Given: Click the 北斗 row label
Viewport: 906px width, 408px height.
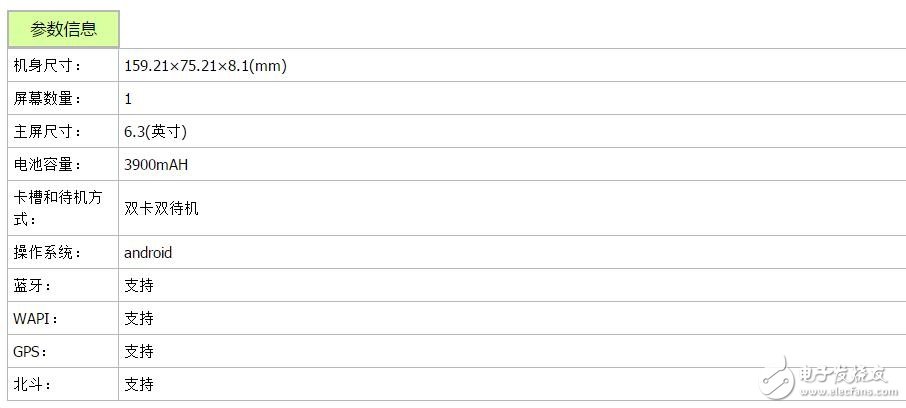Looking at the screenshot, I should coord(31,385).
